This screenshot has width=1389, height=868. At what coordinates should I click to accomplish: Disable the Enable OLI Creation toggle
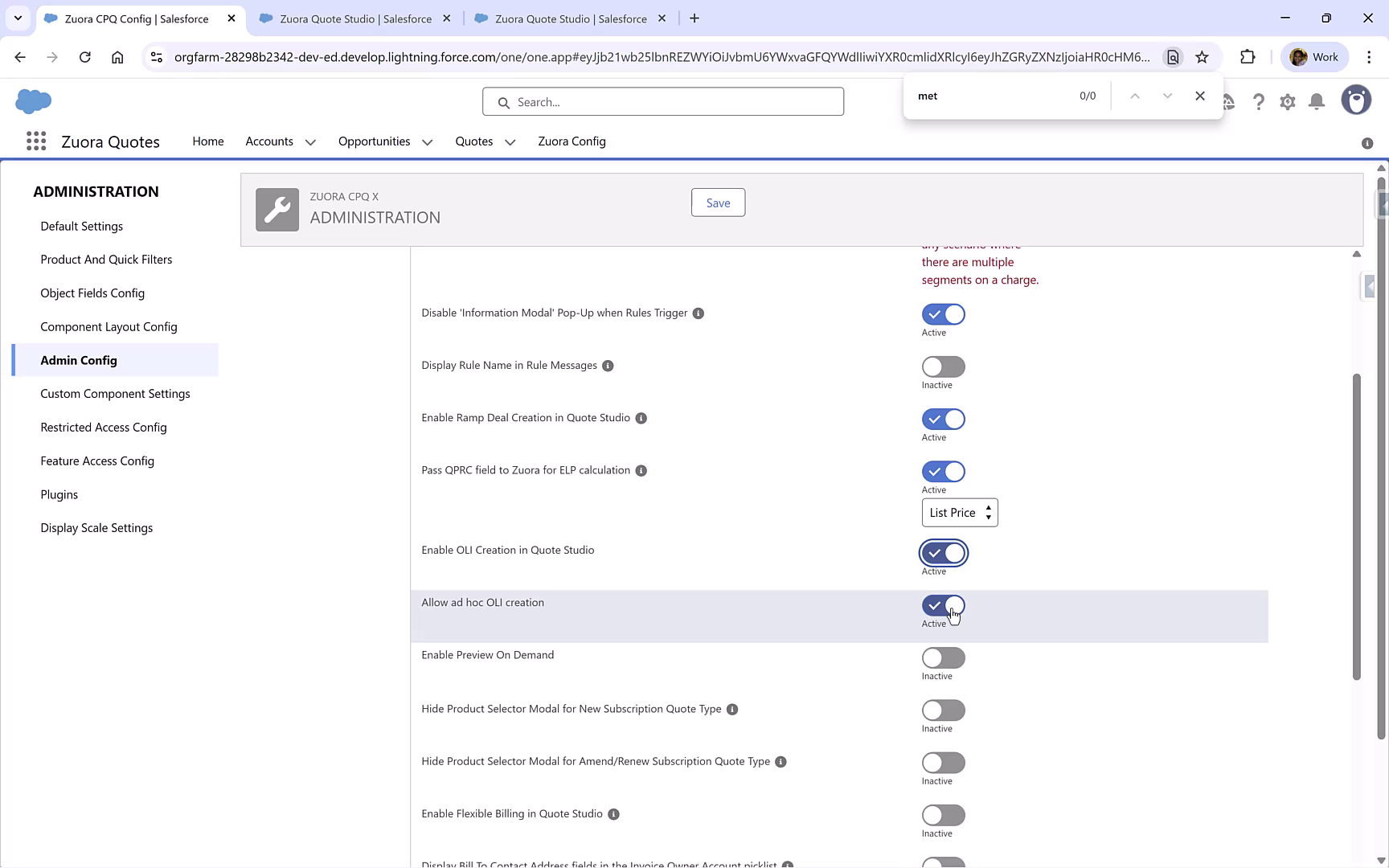point(943,553)
